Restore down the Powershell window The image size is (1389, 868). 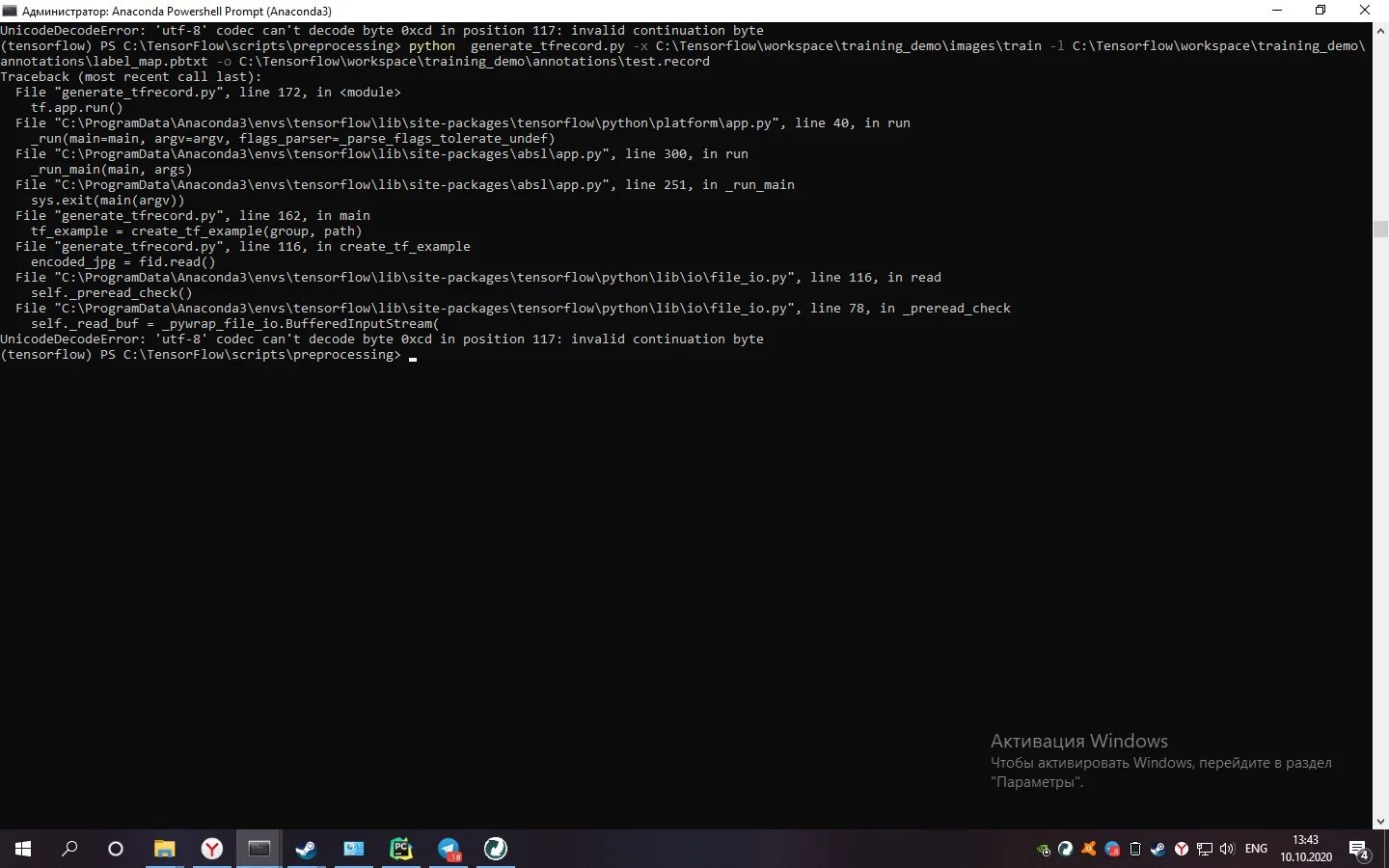[1321, 11]
